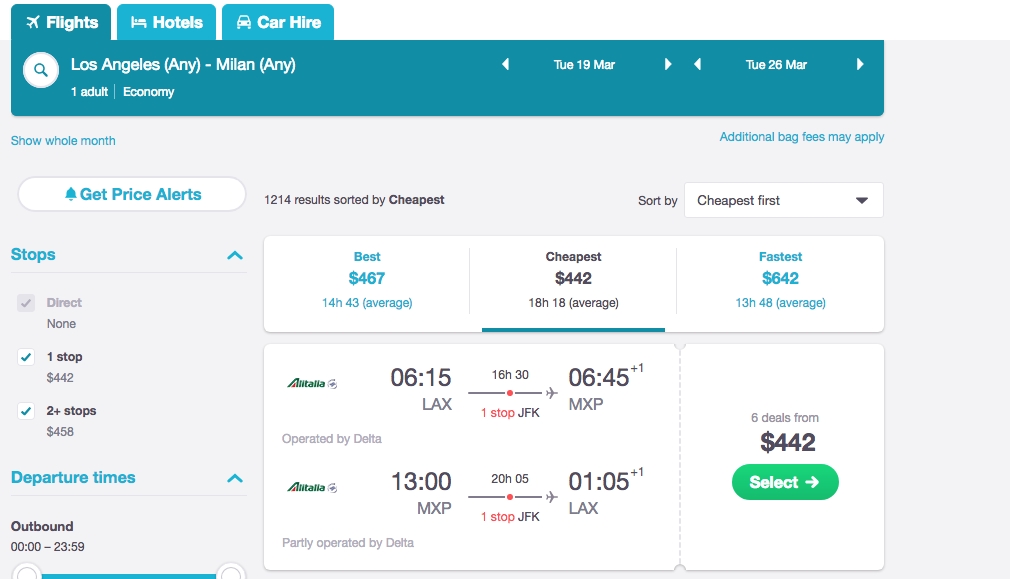Advance departure date past Tue 19 Mar
1010x579 pixels.
point(668,64)
